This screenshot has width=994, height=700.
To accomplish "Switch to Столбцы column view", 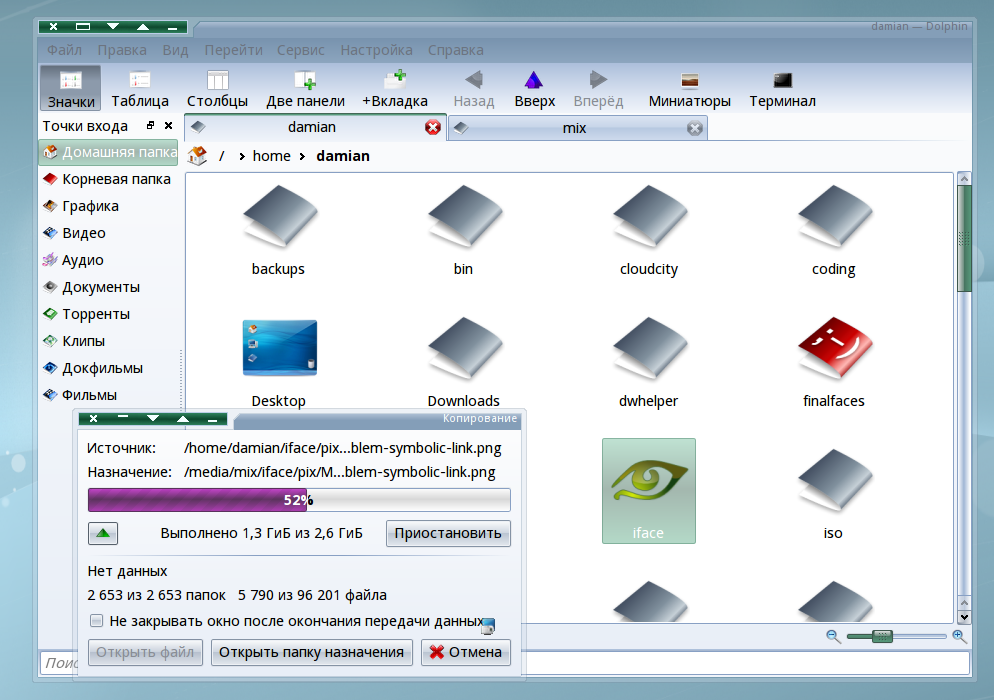I will tap(217, 88).
